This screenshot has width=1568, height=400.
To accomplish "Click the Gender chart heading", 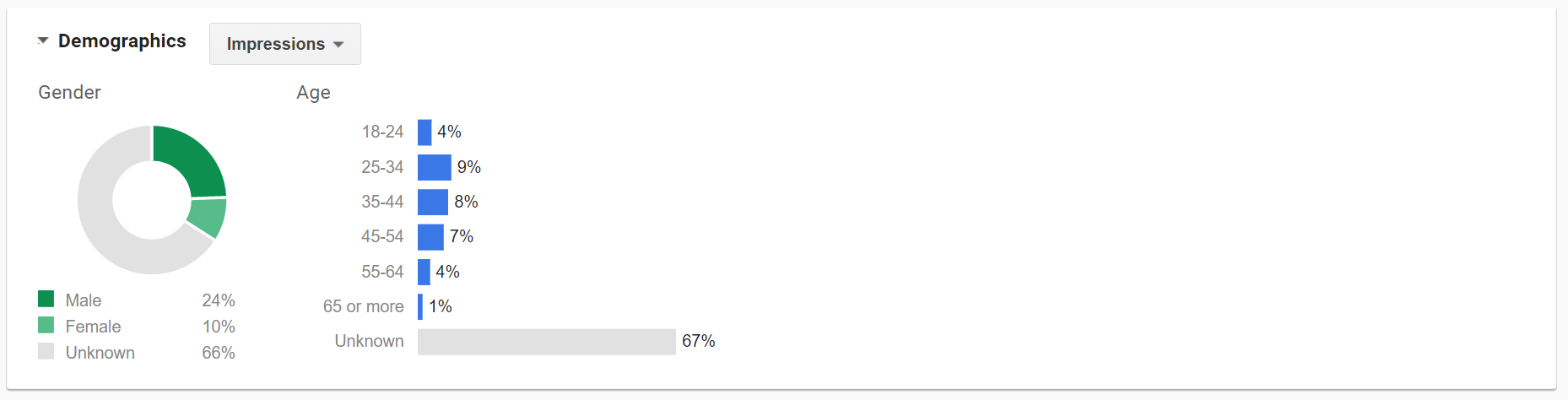I will (69, 92).
